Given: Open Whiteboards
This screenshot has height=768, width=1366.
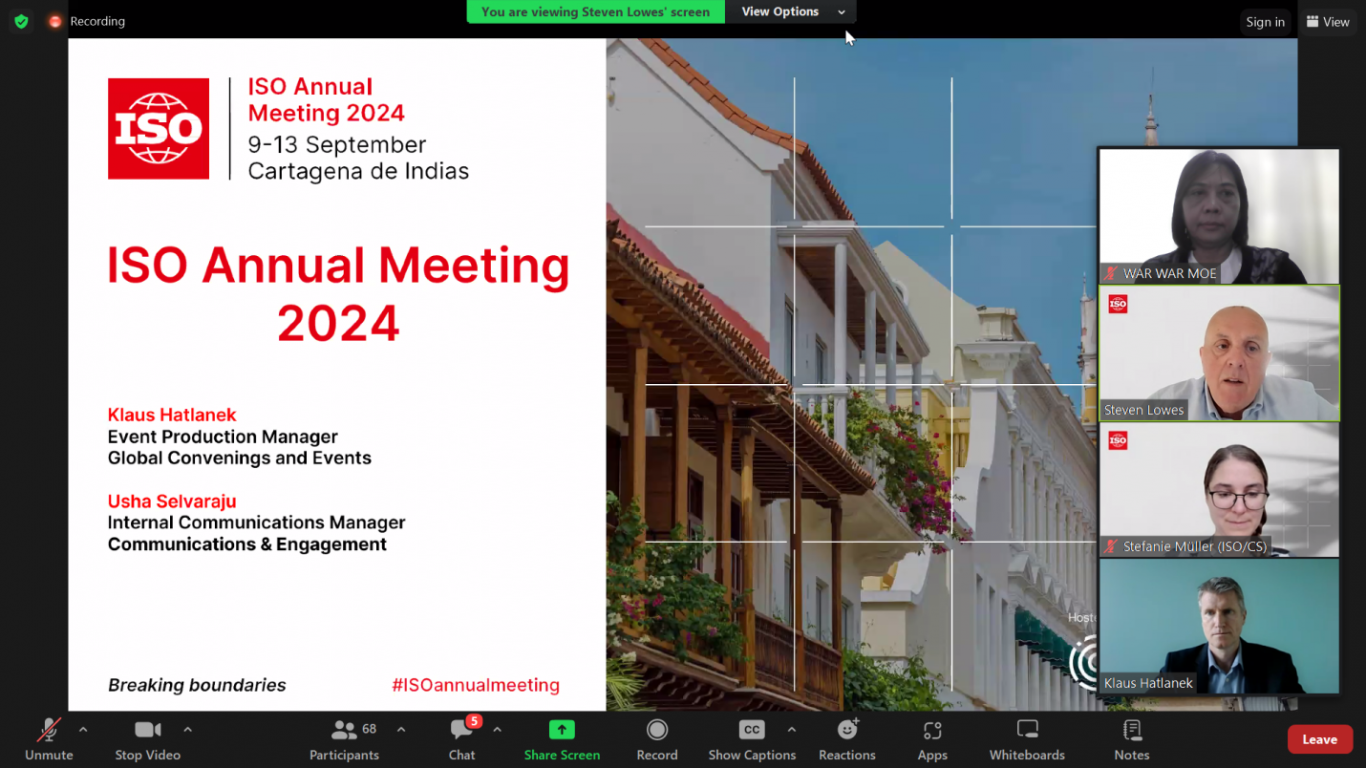Looking at the screenshot, I should pos(1027,740).
